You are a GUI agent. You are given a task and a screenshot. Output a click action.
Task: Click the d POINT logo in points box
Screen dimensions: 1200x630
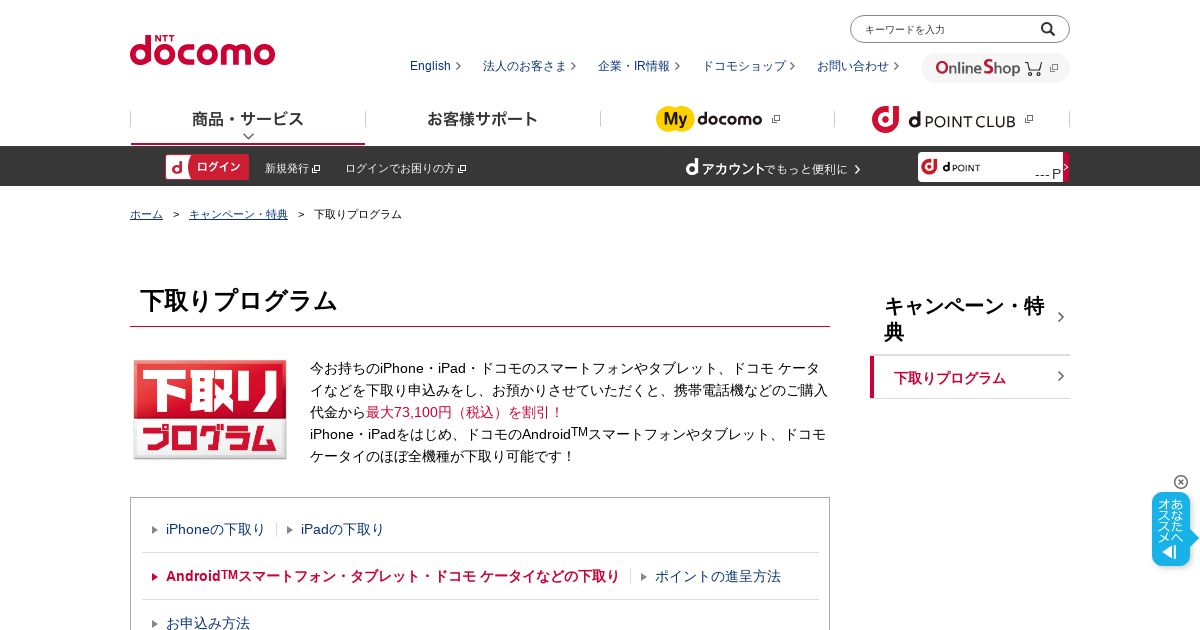tap(950, 166)
